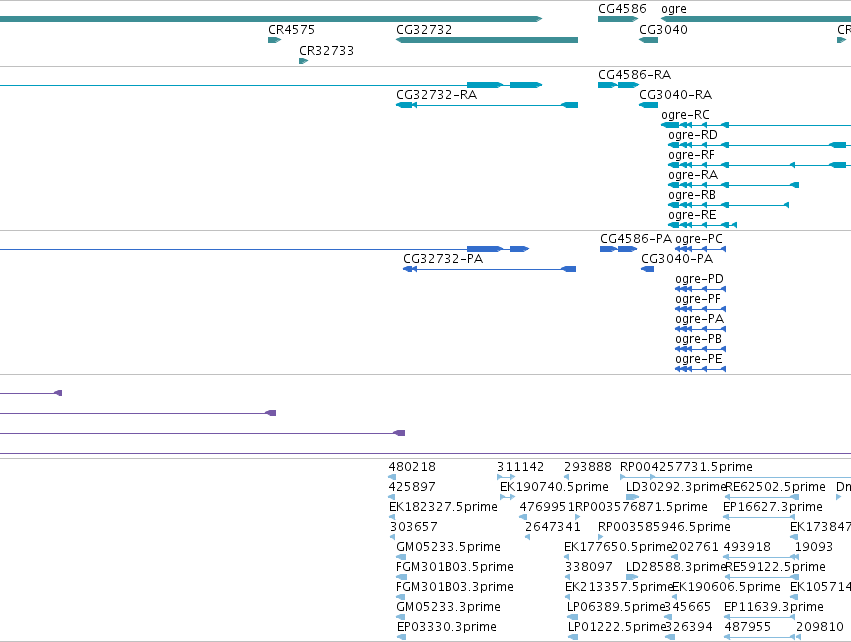Click the LP01222.5prime EST label
Viewport: 851px width, 642px height.
tap(617, 627)
